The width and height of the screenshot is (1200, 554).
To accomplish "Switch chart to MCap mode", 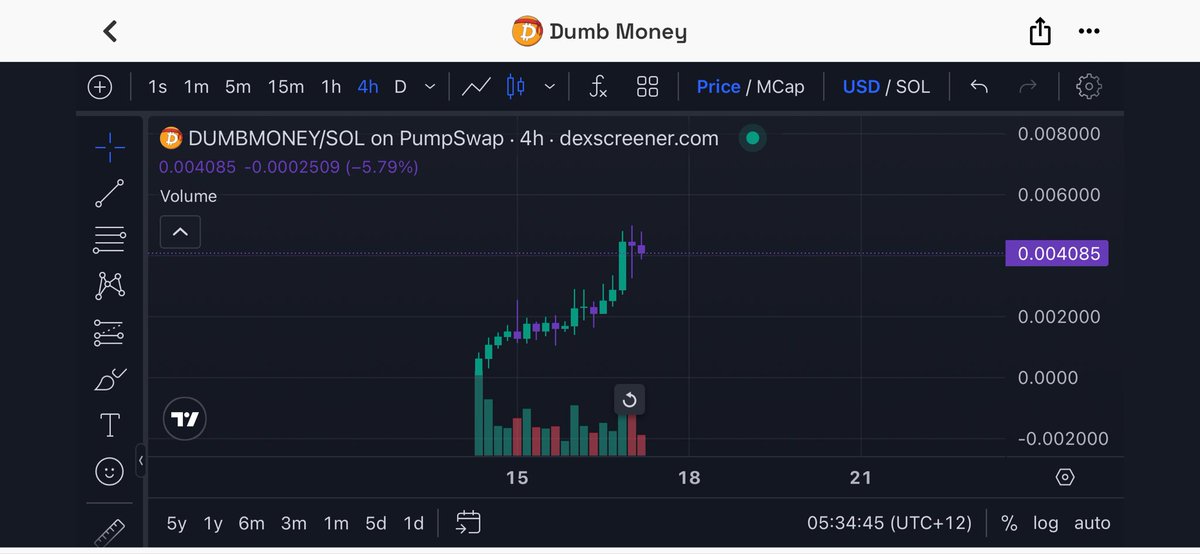I will point(780,87).
